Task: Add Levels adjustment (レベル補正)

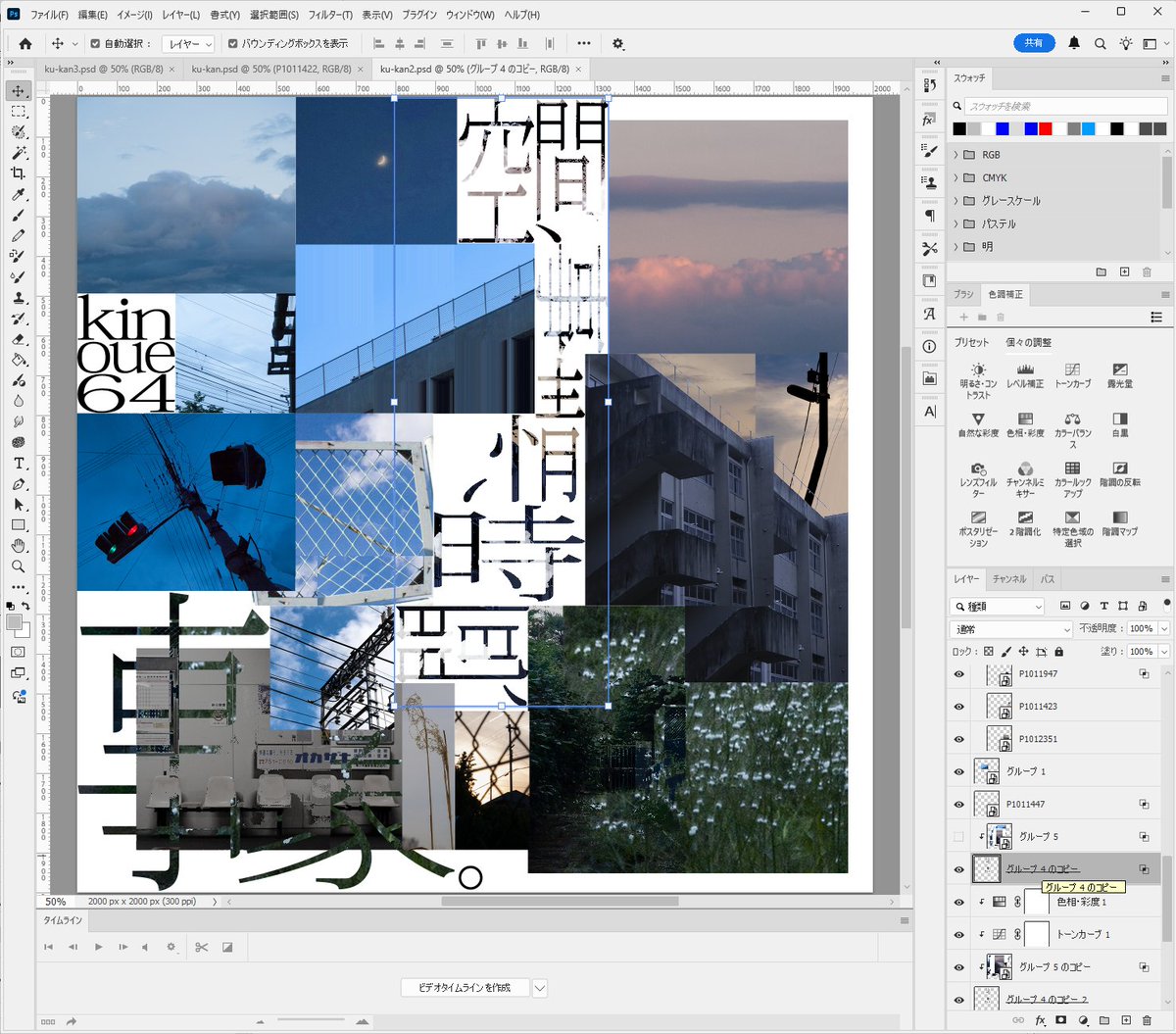Action: (1025, 375)
